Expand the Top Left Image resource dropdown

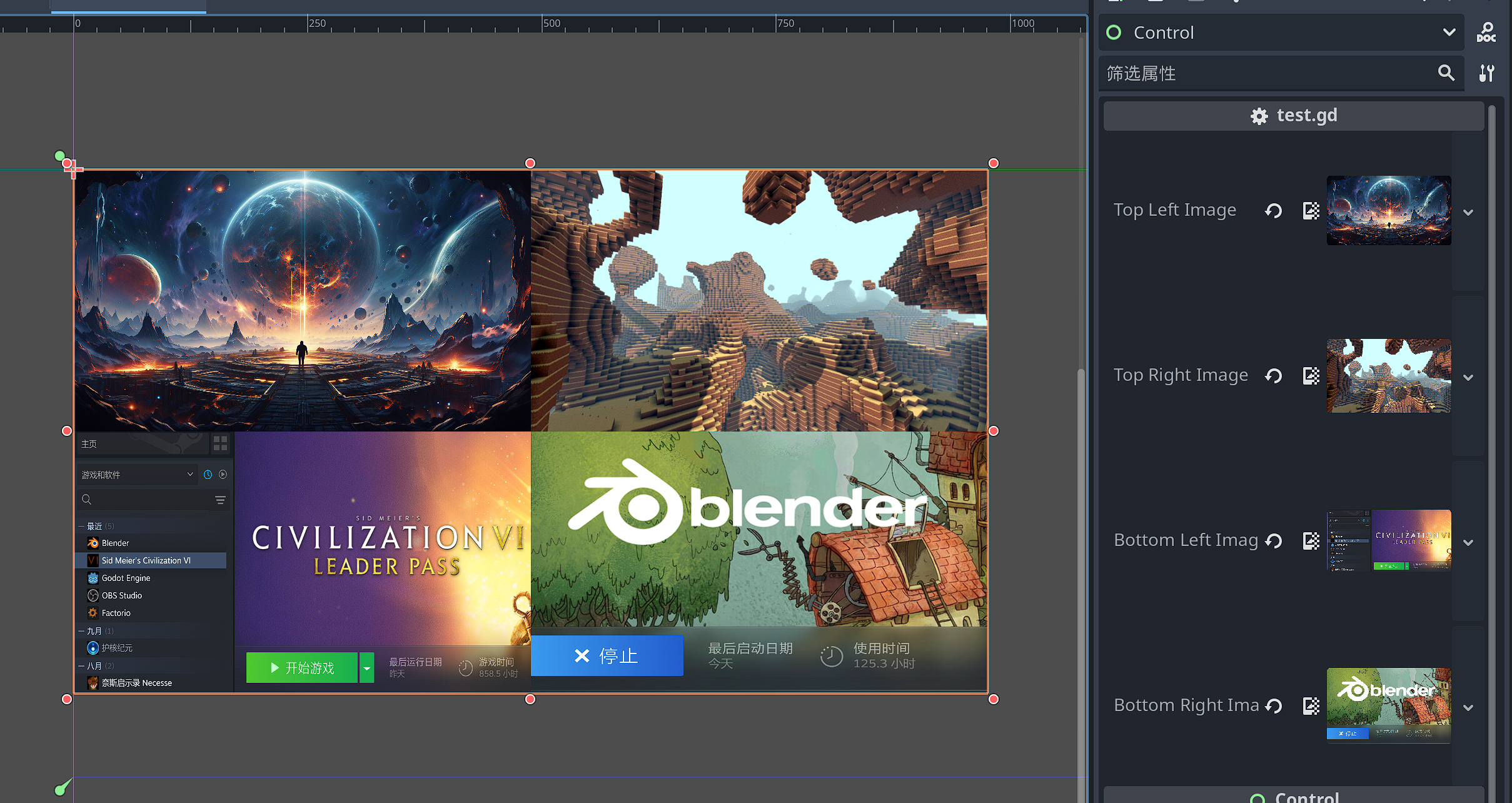[x=1468, y=213]
